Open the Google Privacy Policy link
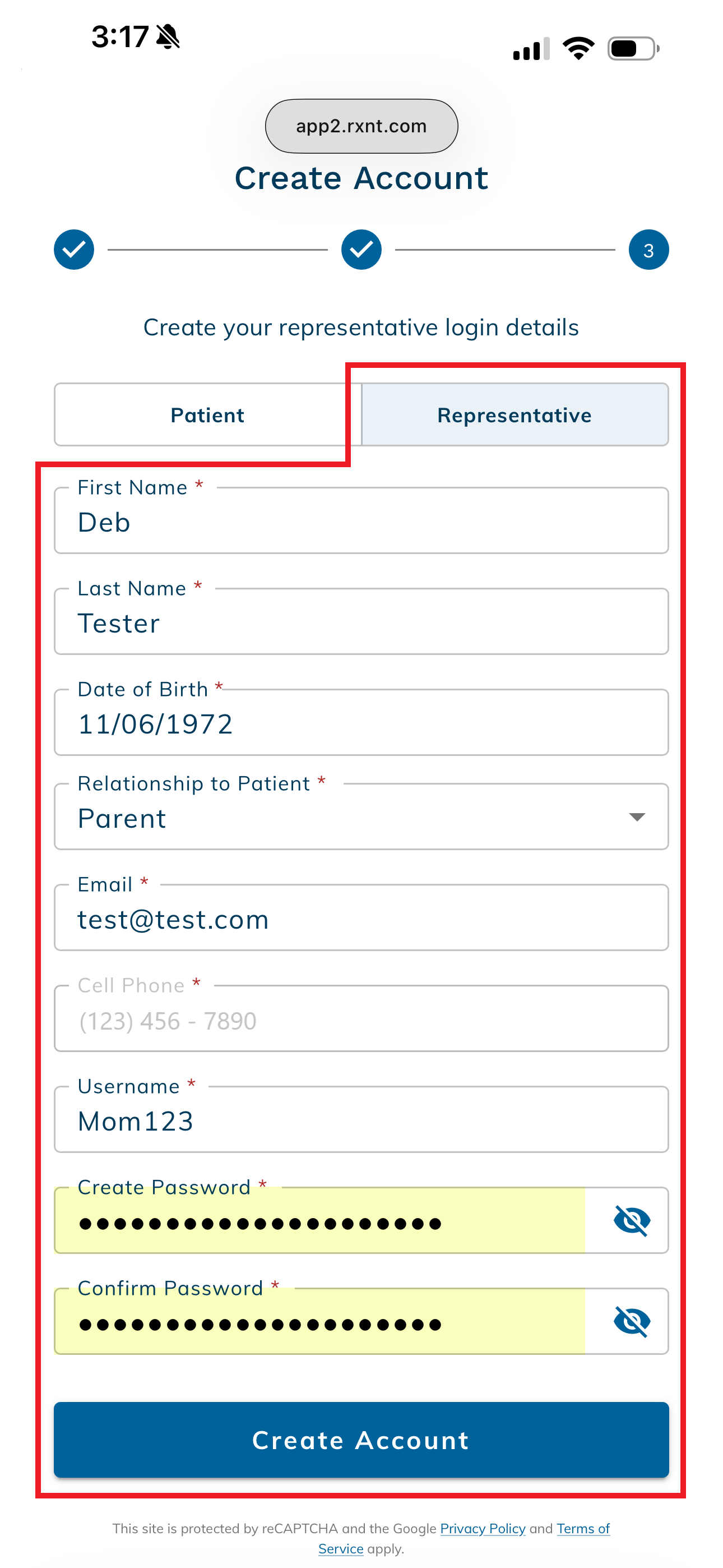The image size is (723, 1568). click(483, 1528)
